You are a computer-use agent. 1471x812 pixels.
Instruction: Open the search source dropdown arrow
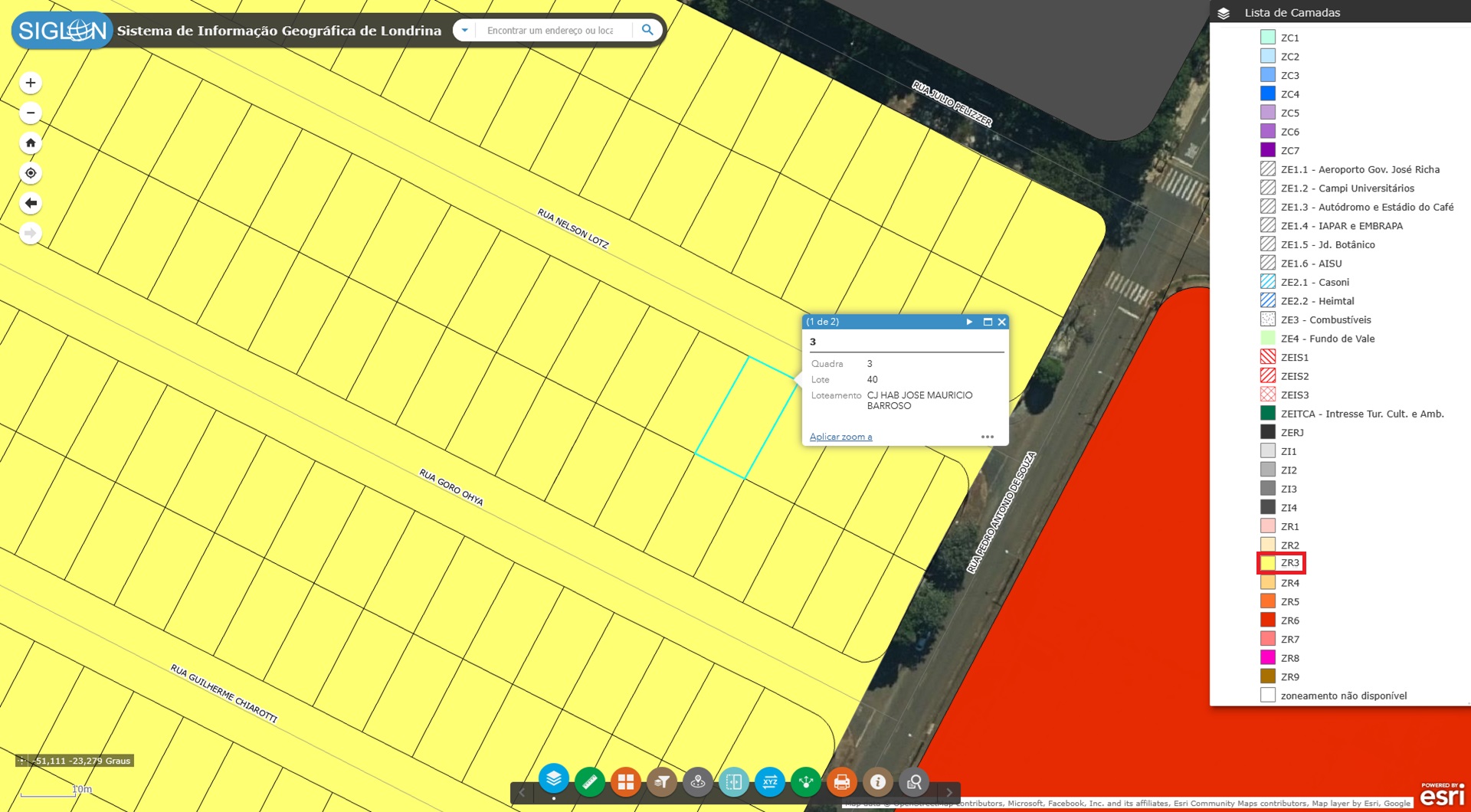point(464,30)
